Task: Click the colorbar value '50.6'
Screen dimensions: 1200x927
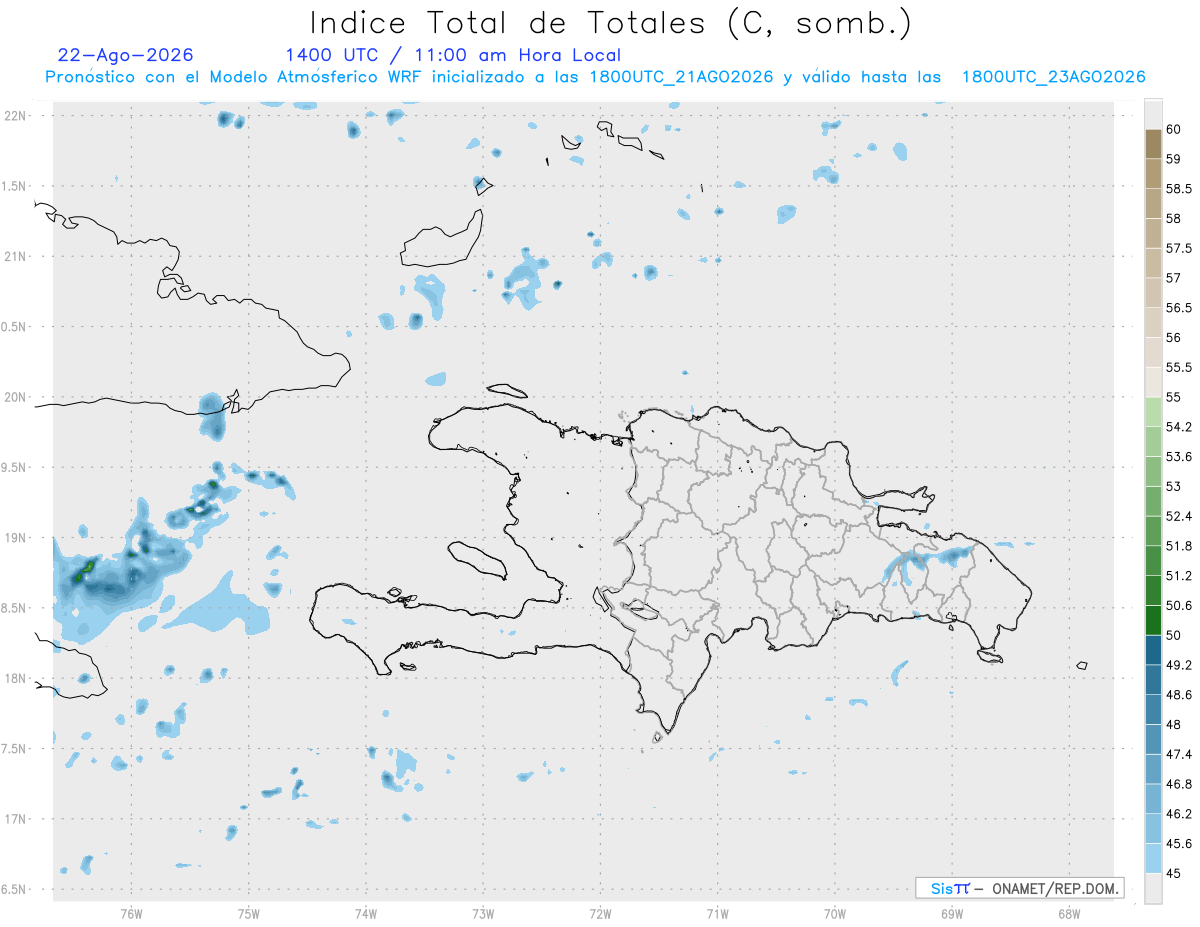Action: (1178, 606)
